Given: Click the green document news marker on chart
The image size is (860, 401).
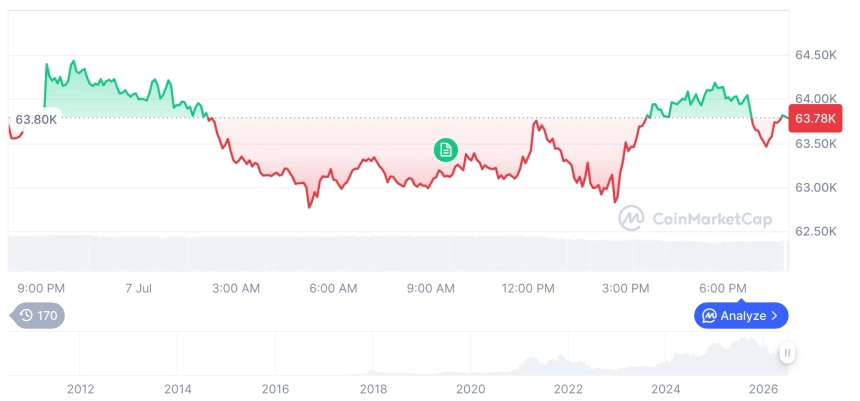Looking at the screenshot, I should point(445,150).
